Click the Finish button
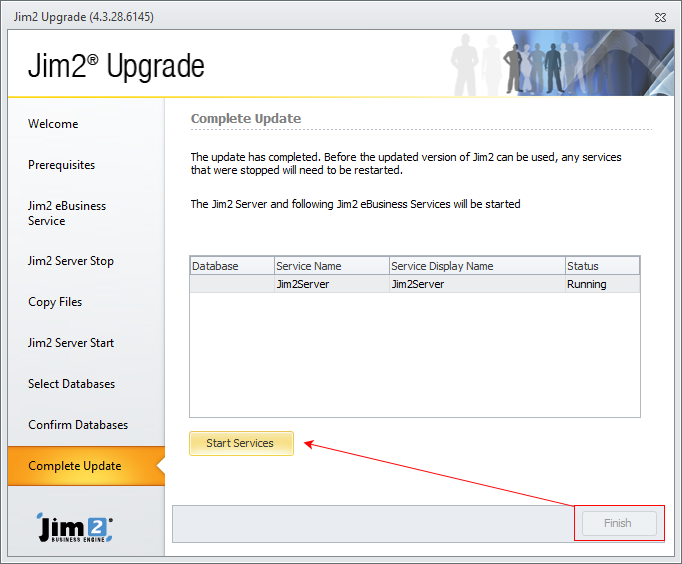The height and width of the screenshot is (564, 682). pyautogui.click(x=619, y=523)
